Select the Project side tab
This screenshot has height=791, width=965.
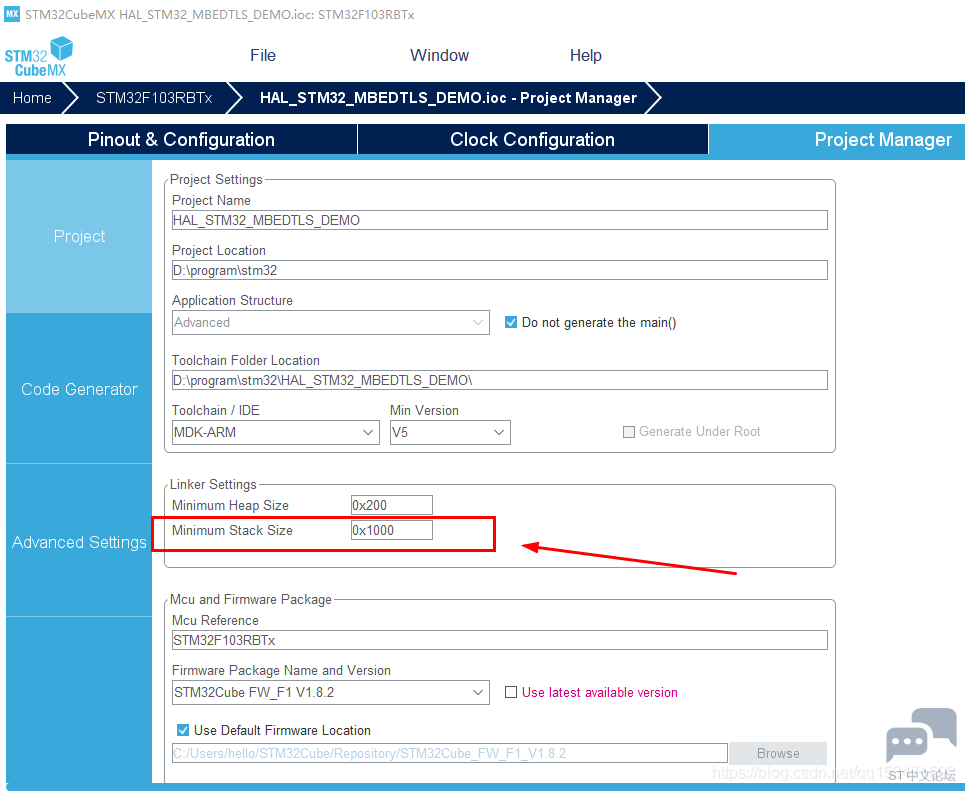[x=79, y=236]
